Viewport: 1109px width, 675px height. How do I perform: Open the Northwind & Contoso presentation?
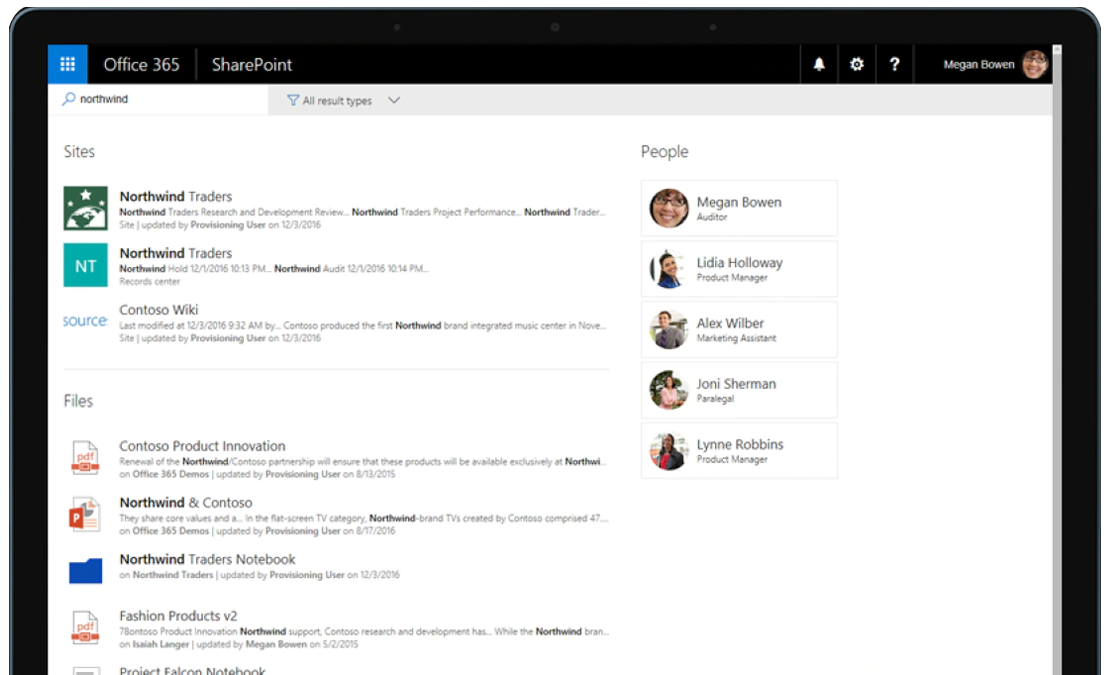[x=186, y=502]
